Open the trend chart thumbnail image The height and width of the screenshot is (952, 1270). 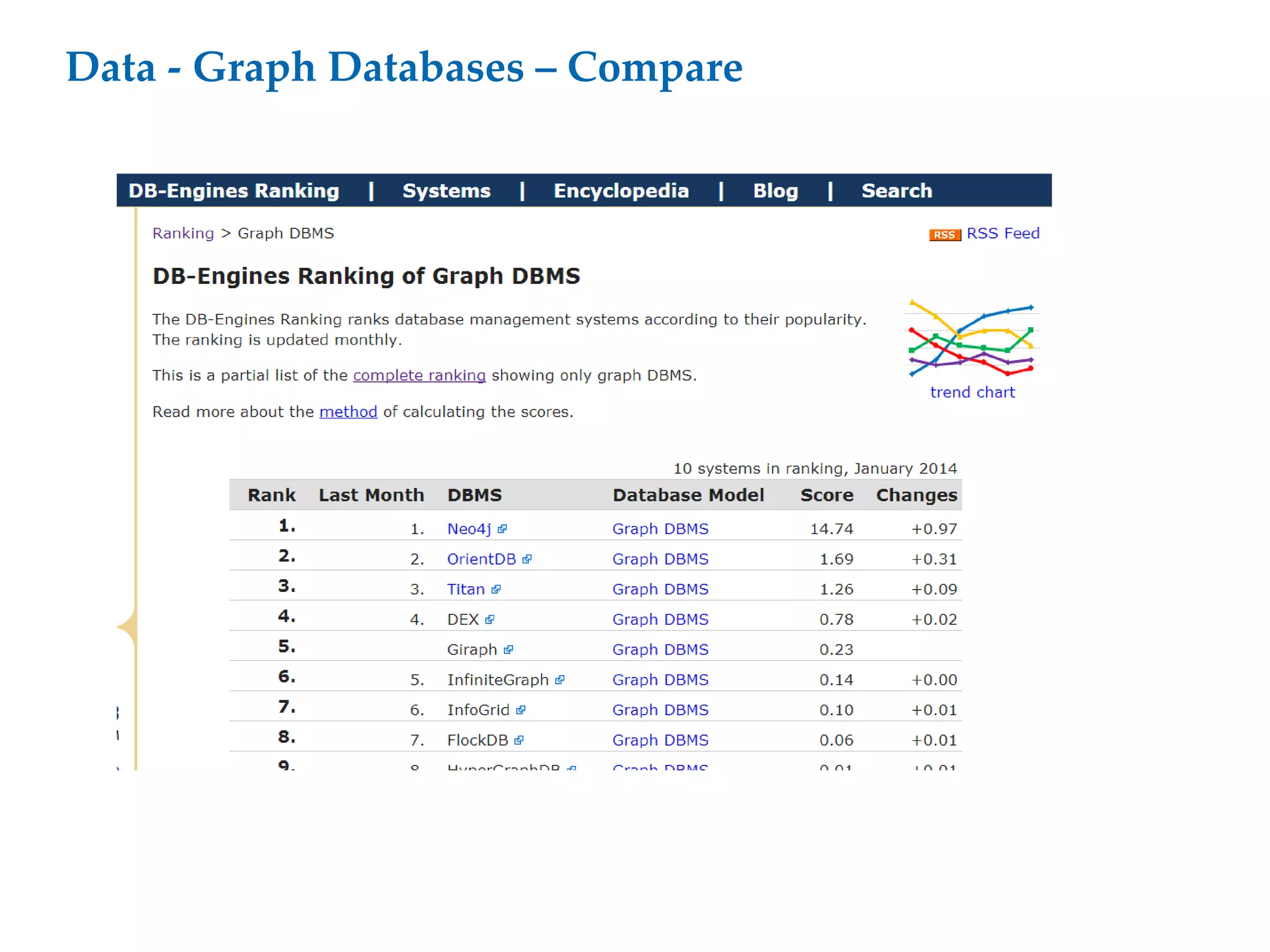[972, 338]
